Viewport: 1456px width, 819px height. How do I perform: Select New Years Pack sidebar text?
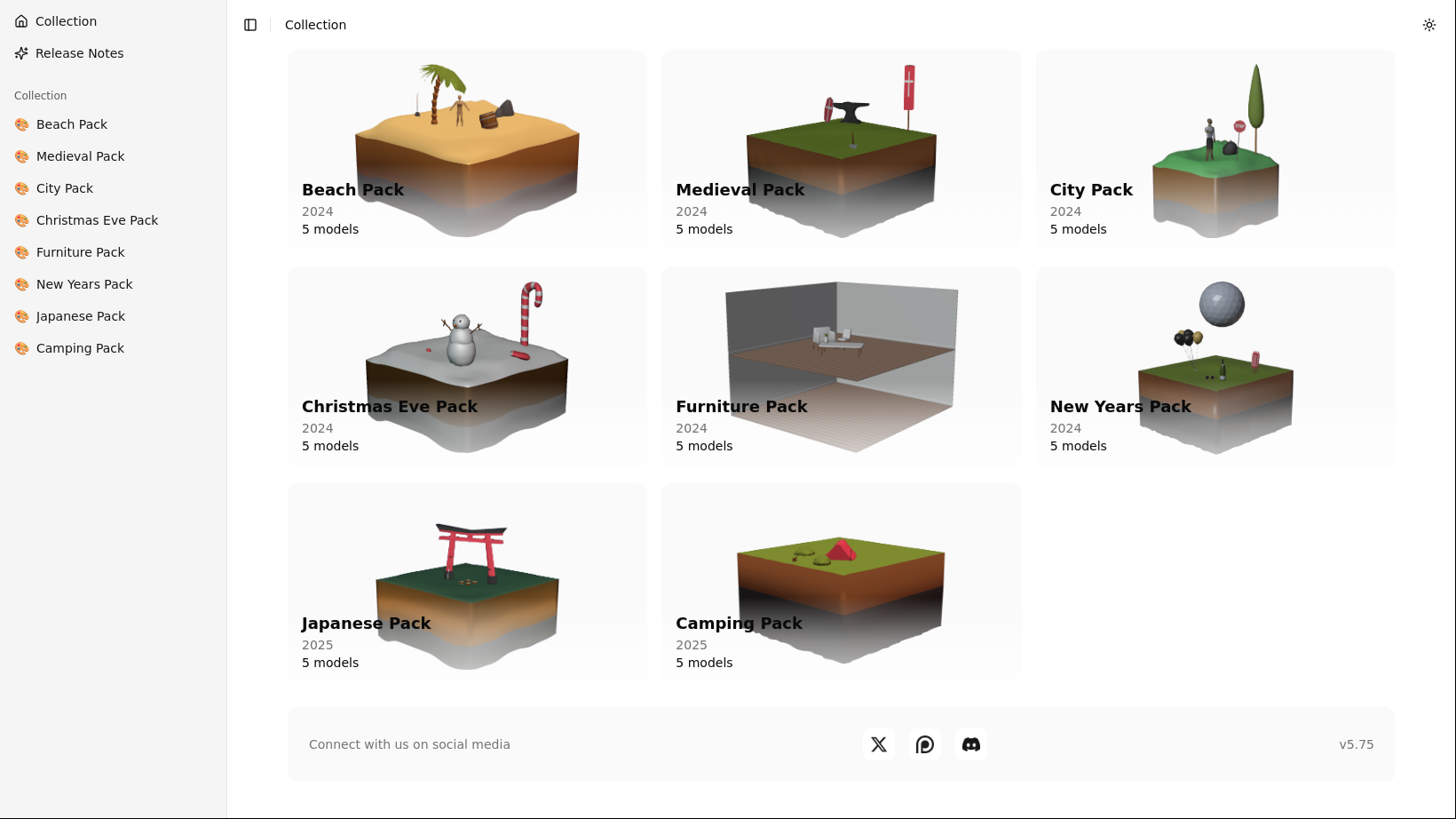pos(84,284)
